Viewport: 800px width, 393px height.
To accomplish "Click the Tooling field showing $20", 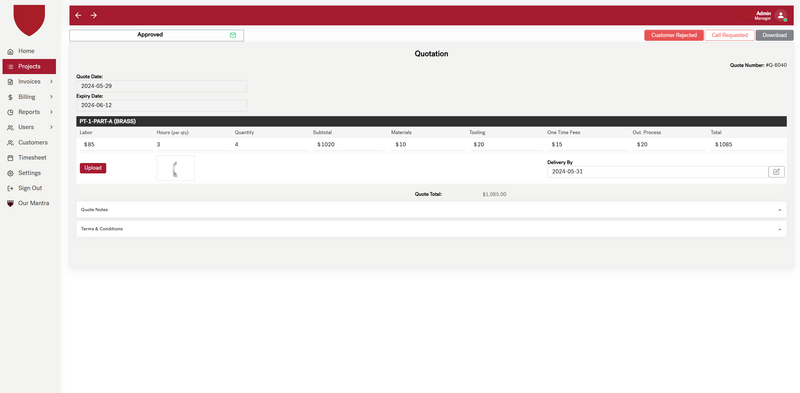I will (x=506, y=144).
